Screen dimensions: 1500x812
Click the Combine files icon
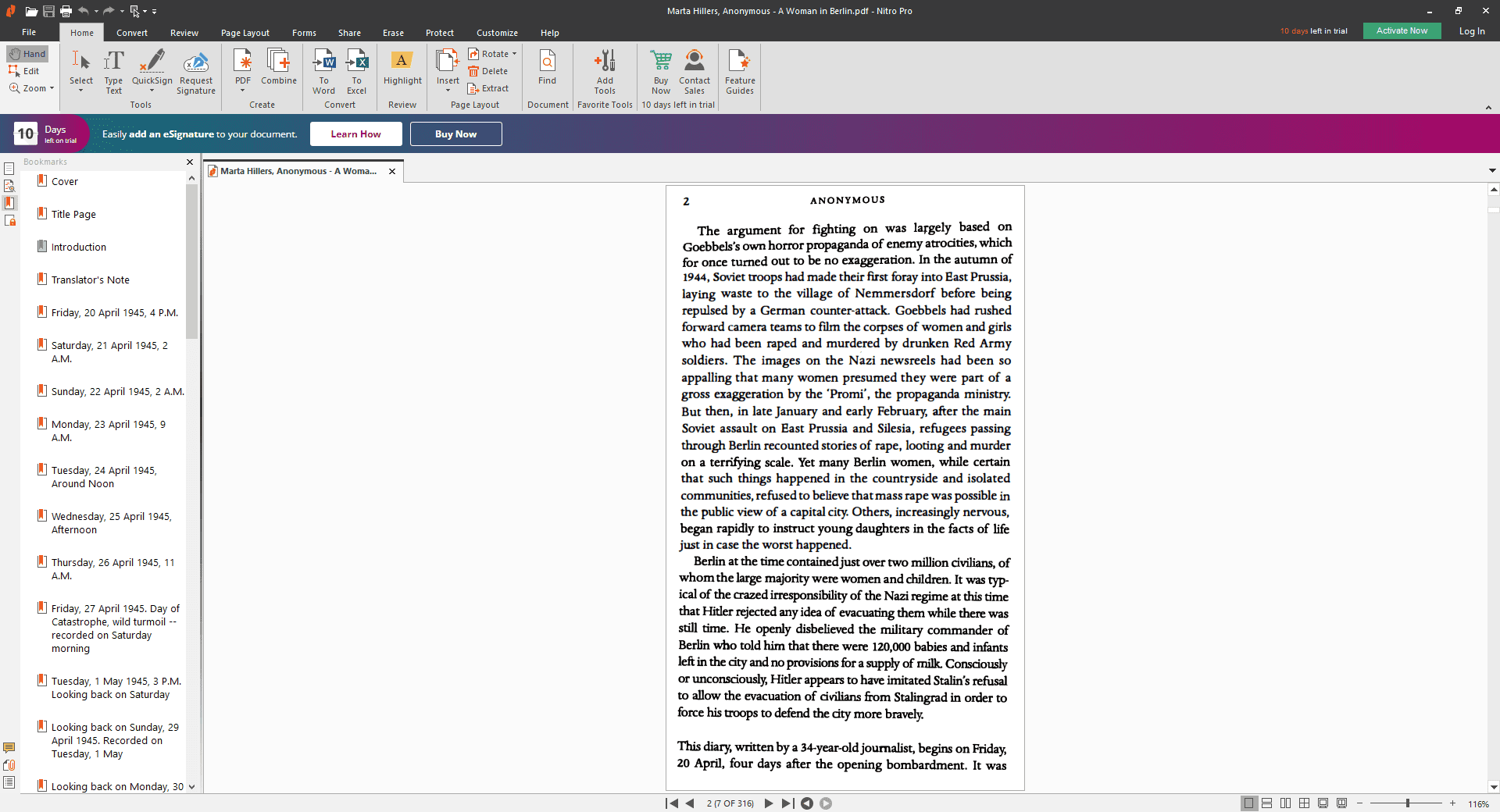[x=279, y=67]
